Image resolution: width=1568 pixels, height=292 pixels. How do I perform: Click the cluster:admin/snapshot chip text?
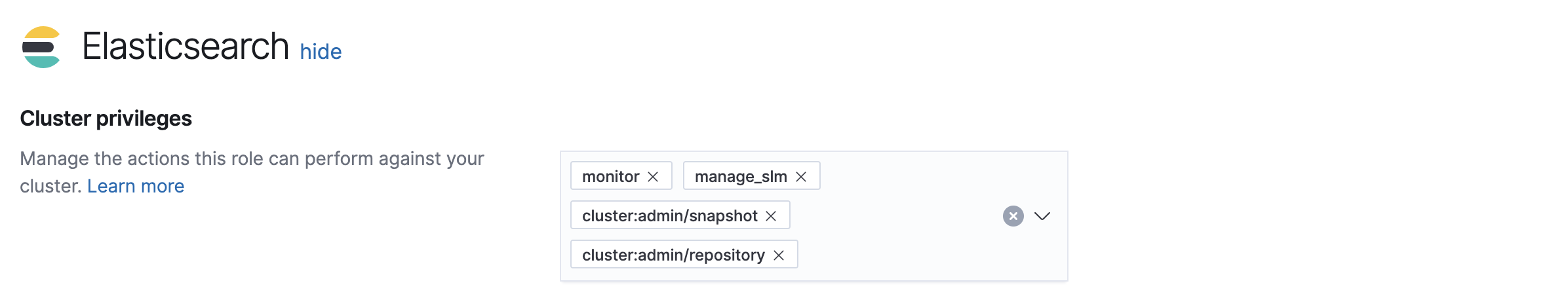669,216
